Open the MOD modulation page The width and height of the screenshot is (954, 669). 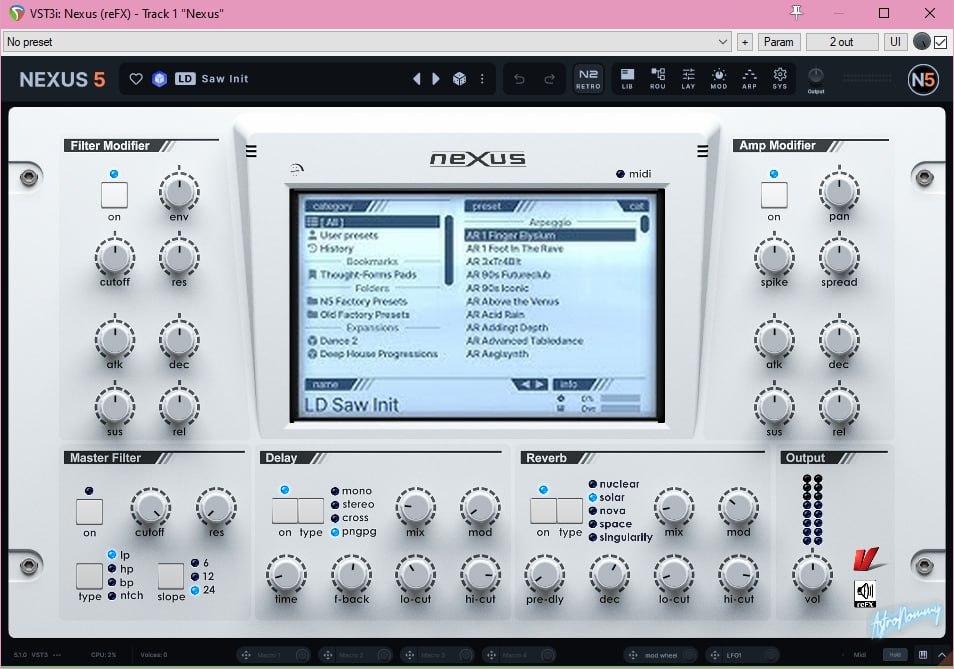tap(719, 79)
